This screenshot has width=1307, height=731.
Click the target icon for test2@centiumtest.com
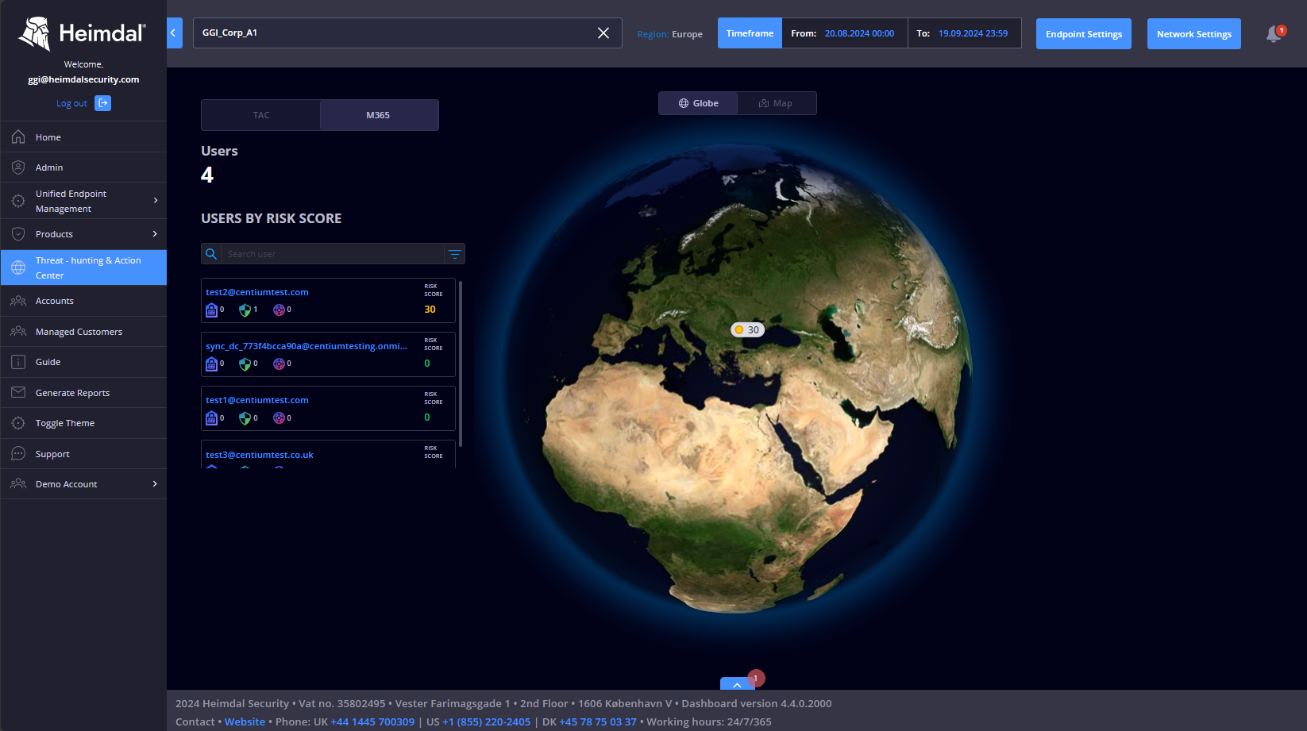coord(279,310)
